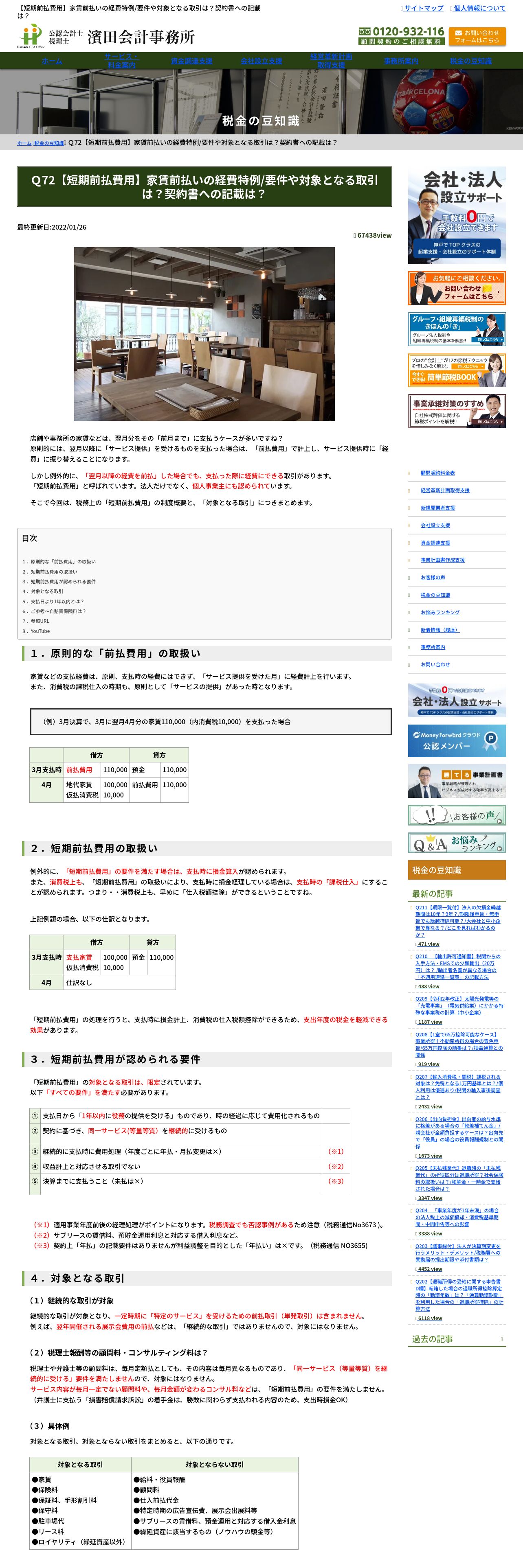Viewport: 523px width, 1568px height.
Task: Jump to contents item 7 参照URL
Action: point(36,621)
